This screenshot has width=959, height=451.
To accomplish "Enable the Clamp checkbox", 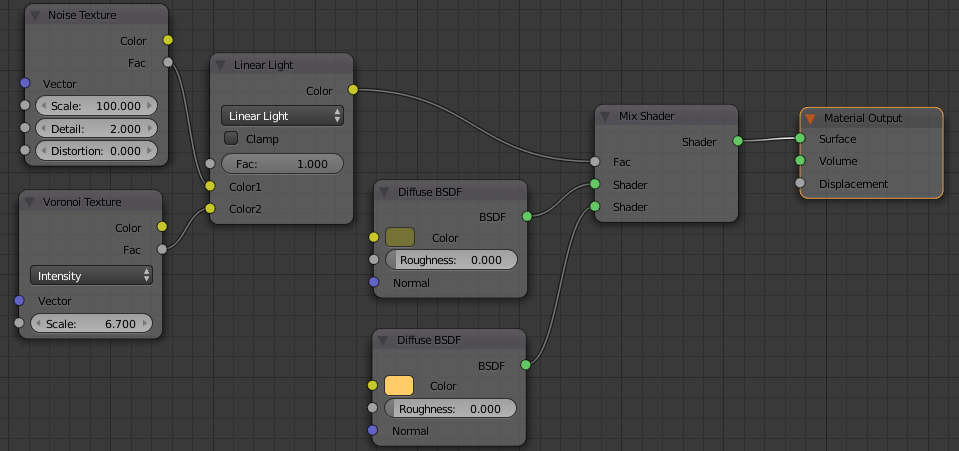I will click(x=231, y=138).
